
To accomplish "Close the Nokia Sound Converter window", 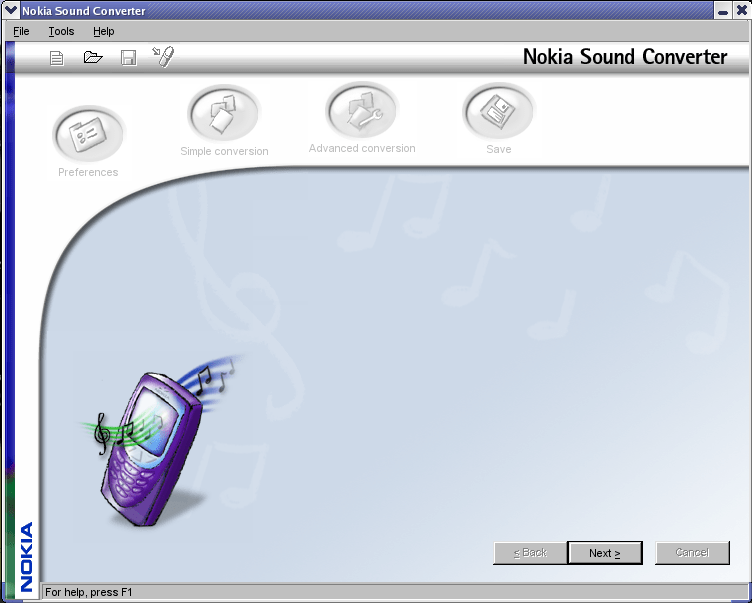I will pos(741,11).
